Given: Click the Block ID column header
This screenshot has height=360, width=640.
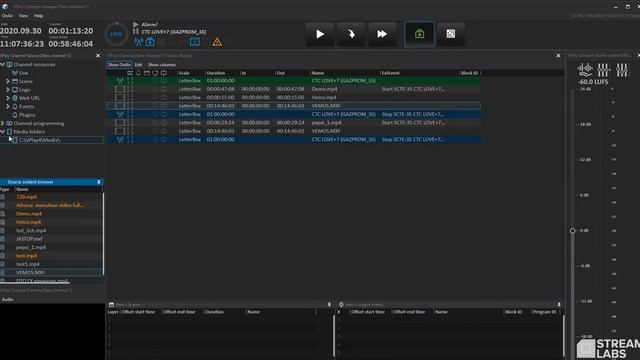Looking at the screenshot, I should 469,73.
